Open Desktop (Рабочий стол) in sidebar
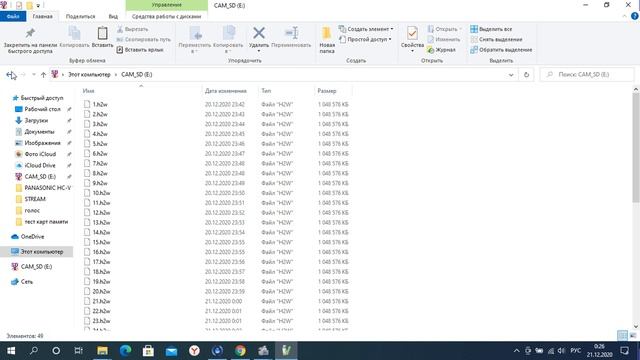Viewport: 640px width, 360px height. coord(38,109)
